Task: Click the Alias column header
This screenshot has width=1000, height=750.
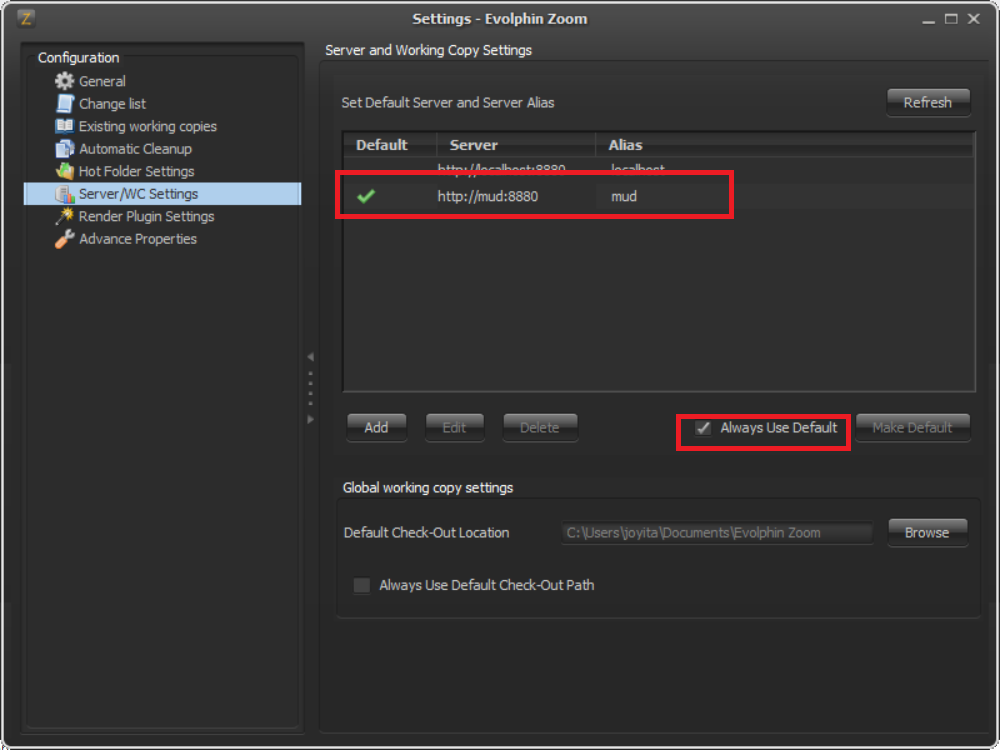Action: coord(784,145)
